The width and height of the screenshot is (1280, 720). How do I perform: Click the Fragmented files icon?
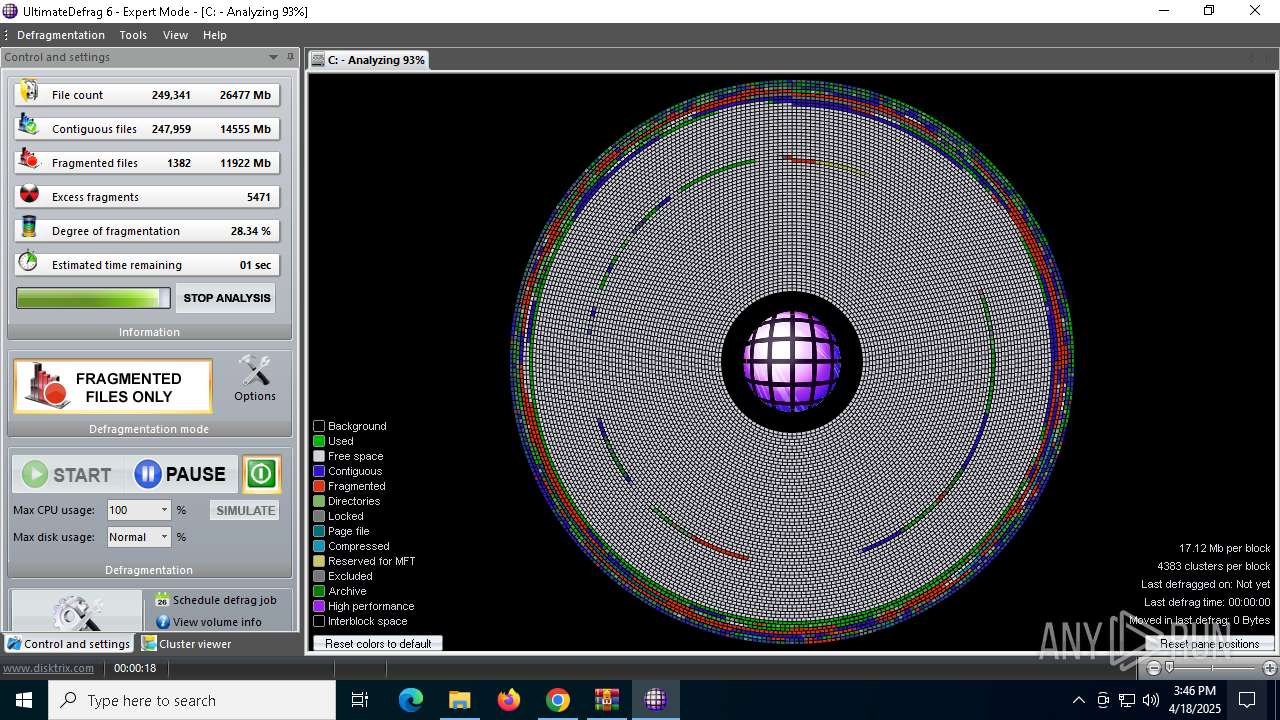29,161
